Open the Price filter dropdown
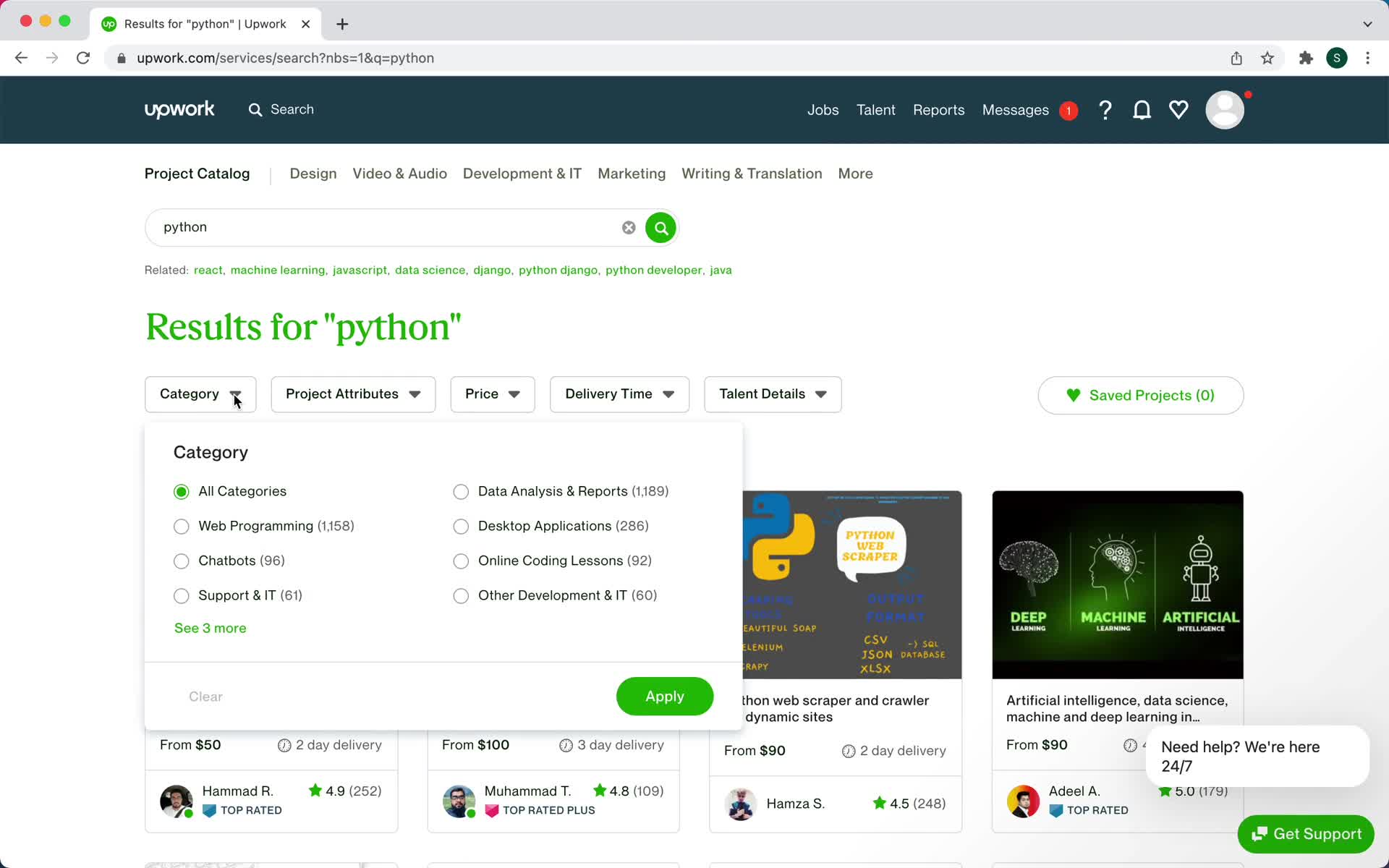This screenshot has height=868, width=1389. point(493,394)
